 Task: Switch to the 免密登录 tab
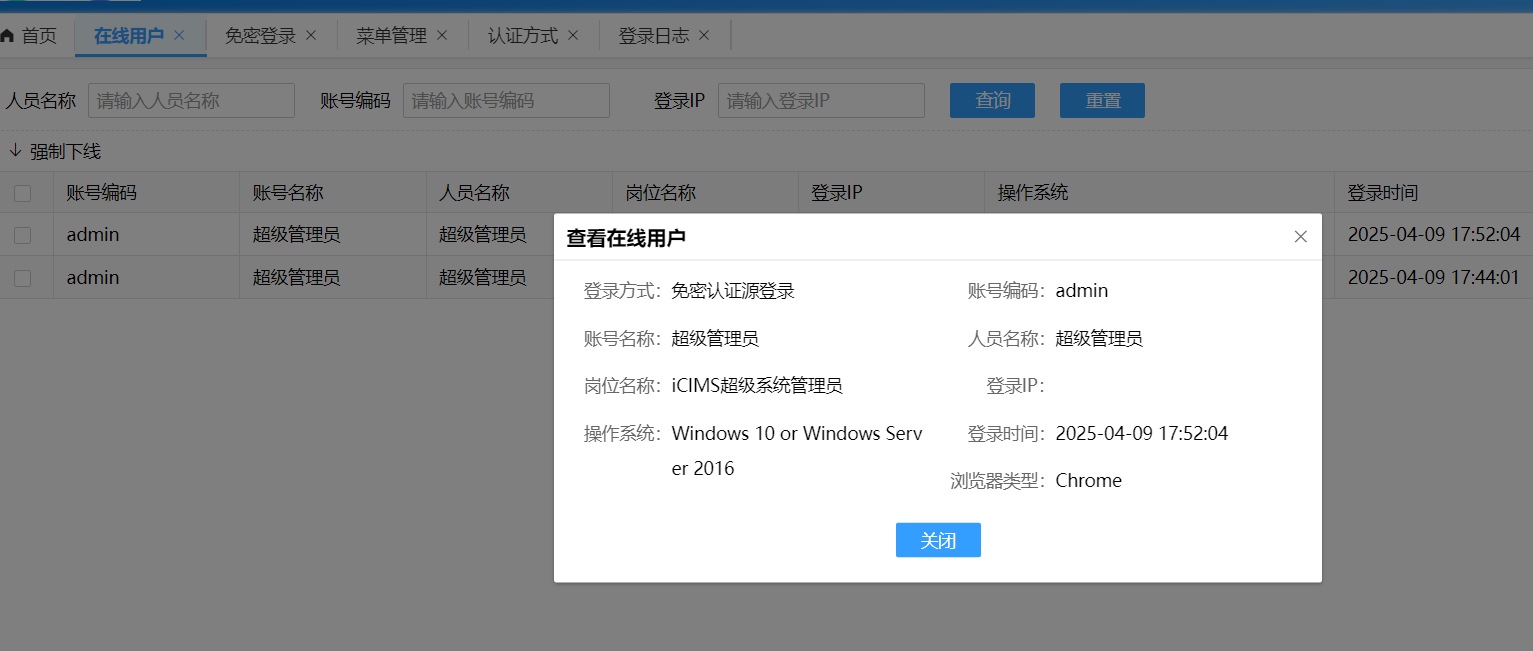[x=260, y=36]
